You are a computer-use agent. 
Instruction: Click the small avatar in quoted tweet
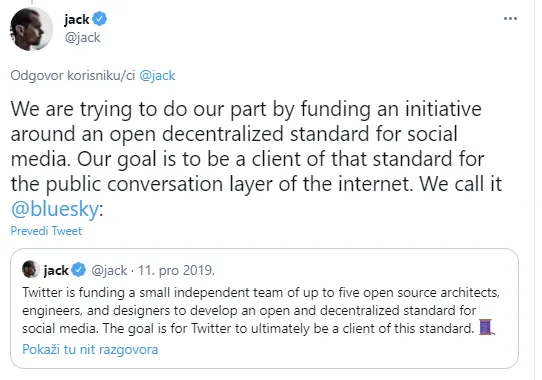point(31,269)
